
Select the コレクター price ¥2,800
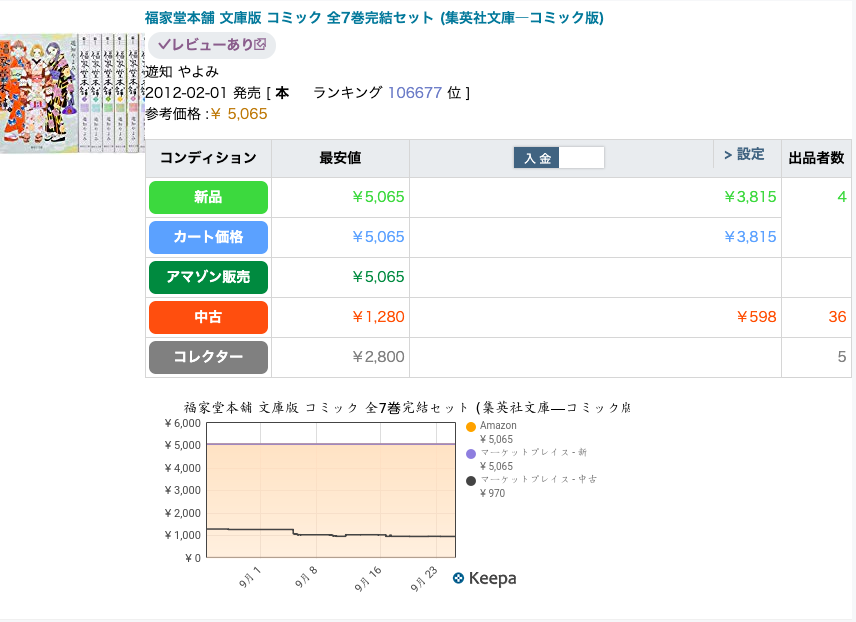click(378, 357)
